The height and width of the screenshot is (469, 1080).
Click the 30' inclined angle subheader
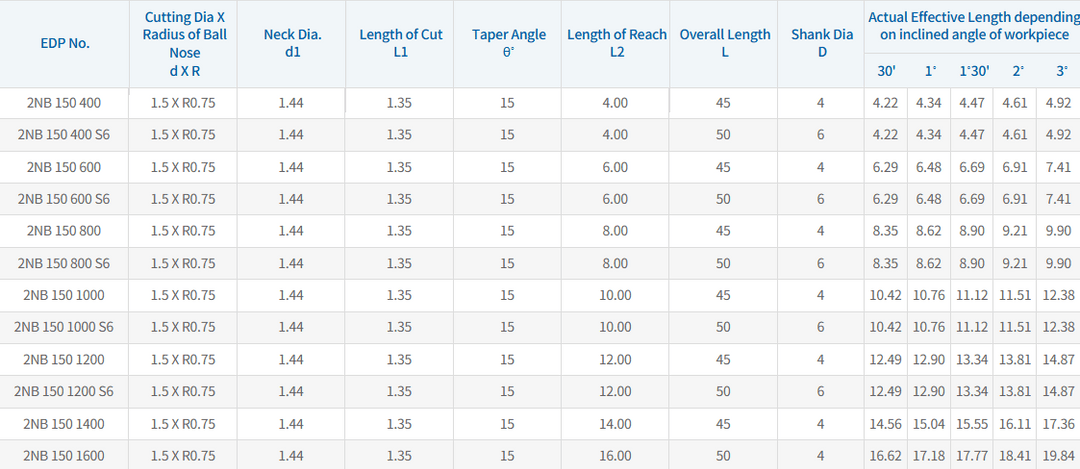coord(885,70)
